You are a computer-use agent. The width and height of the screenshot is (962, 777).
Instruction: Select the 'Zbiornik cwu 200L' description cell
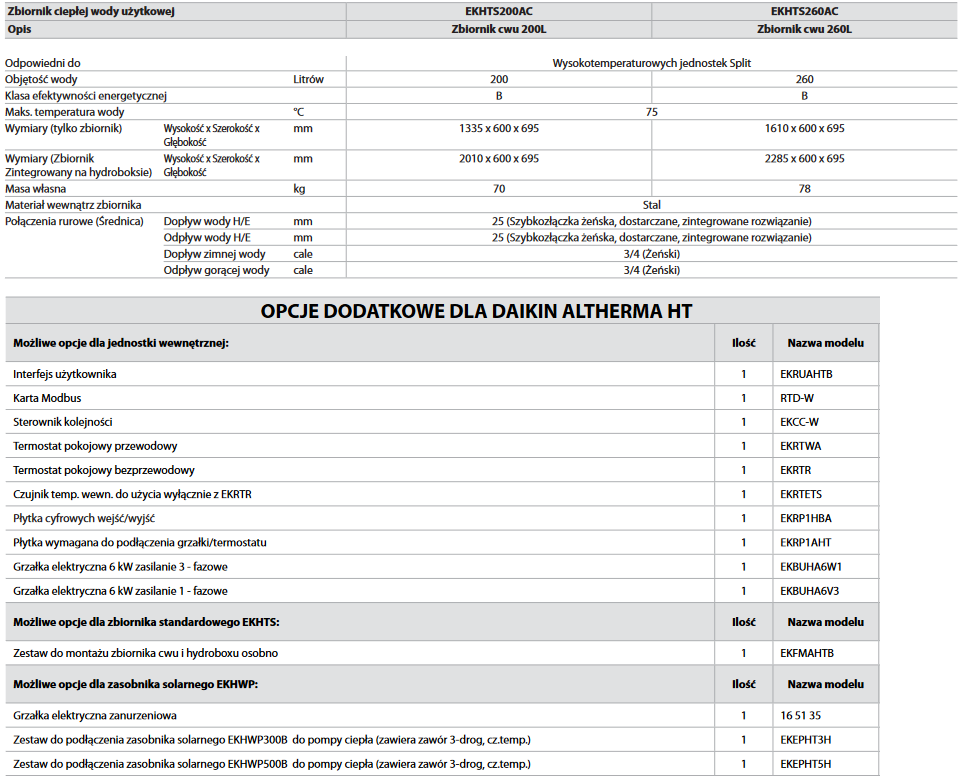(x=498, y=29)
